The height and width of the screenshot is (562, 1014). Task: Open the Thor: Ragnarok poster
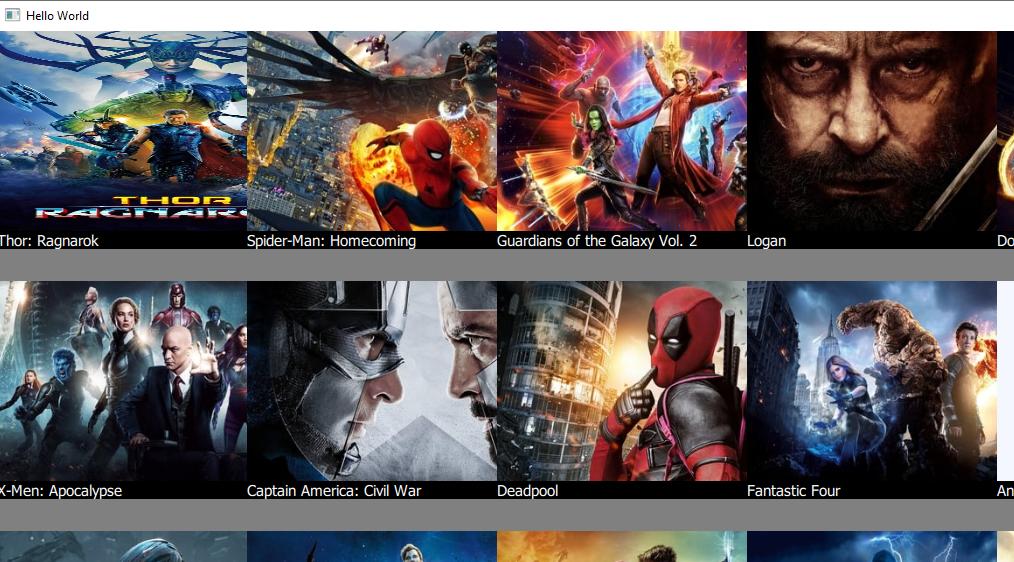coord(123,131)
